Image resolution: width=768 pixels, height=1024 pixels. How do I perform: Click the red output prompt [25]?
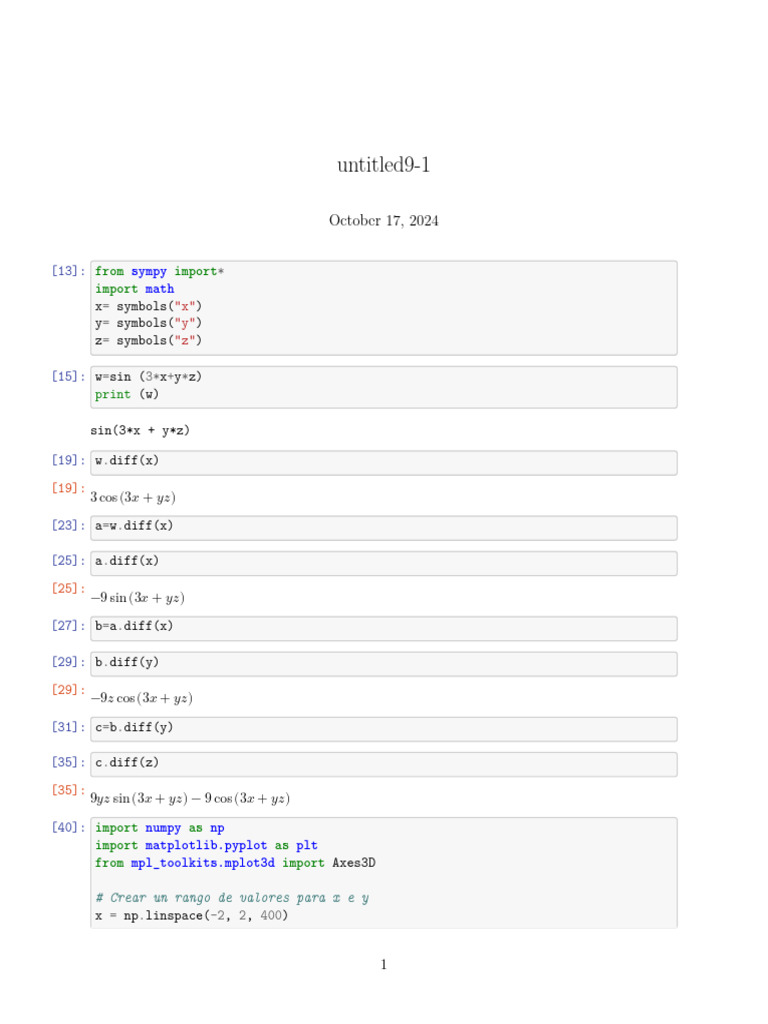(69, 589)
